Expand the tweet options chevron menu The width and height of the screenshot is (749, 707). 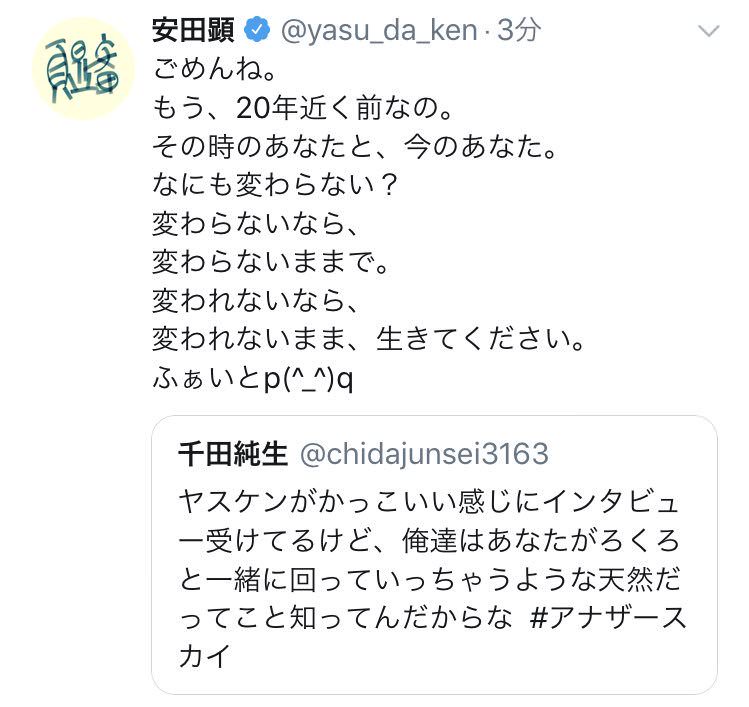(708, 32)
